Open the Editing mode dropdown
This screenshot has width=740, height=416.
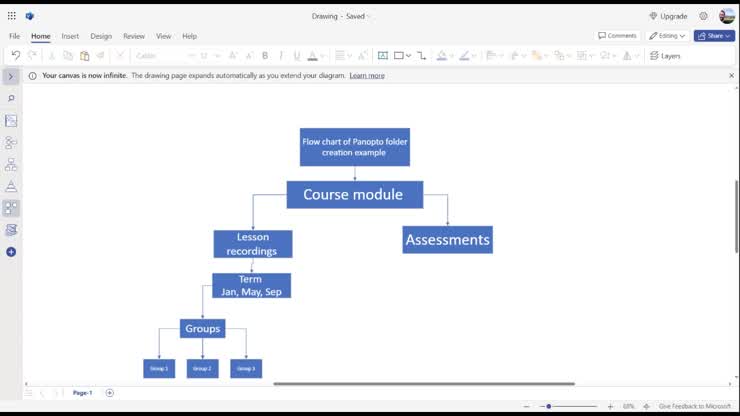667,36
